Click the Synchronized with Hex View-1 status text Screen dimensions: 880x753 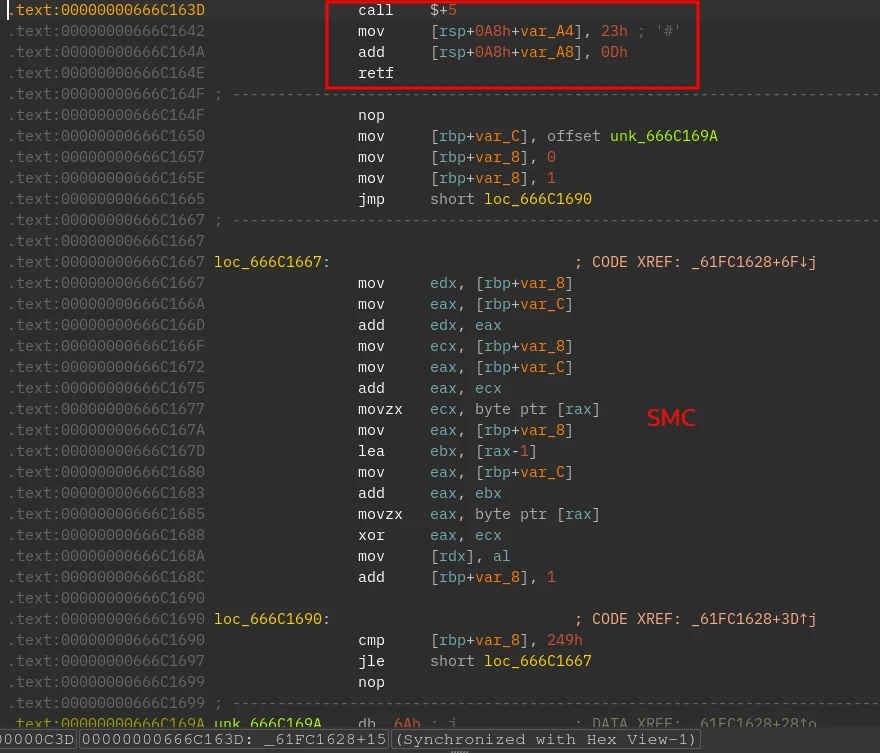[x=545, y=740]
